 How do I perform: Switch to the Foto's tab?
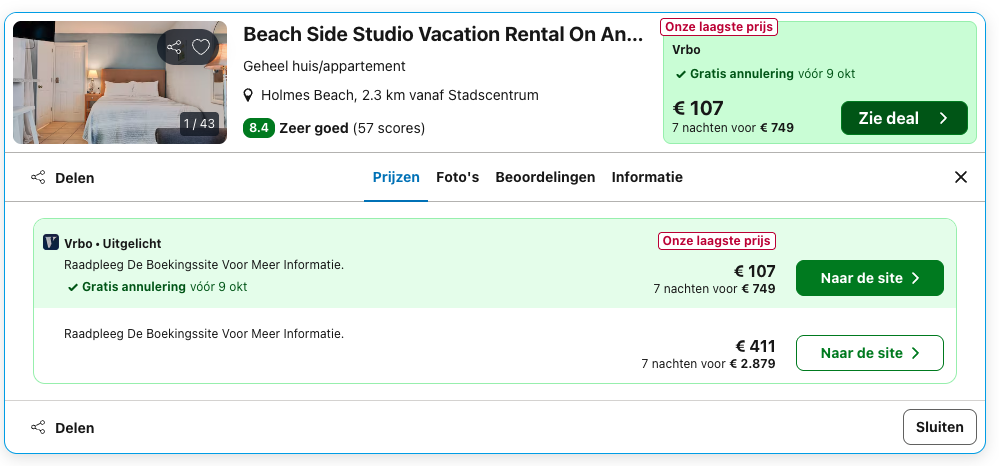(457, 177)
